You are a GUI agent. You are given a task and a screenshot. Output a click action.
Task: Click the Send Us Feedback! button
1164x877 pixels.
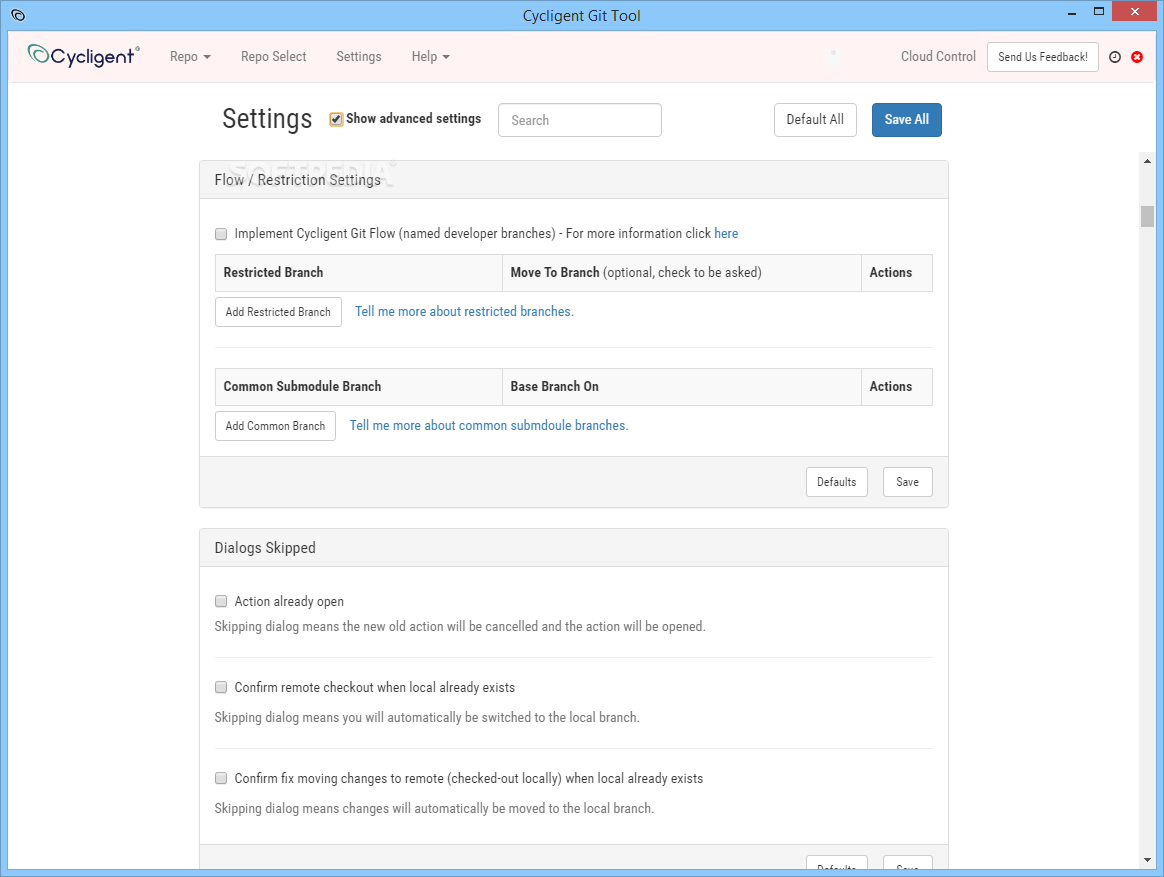click(x=1042, y=57)
